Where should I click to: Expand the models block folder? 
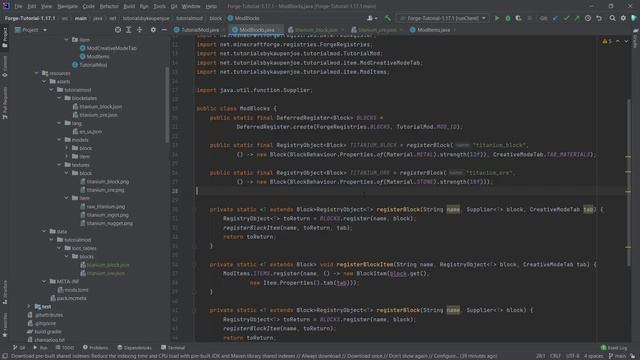[x=67, y=148]
